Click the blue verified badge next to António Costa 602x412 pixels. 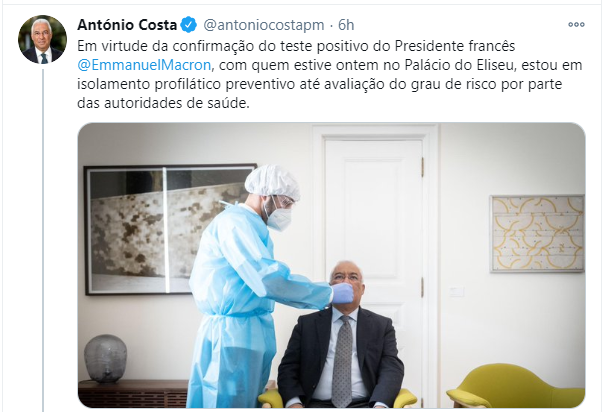(x=189, y=25)
